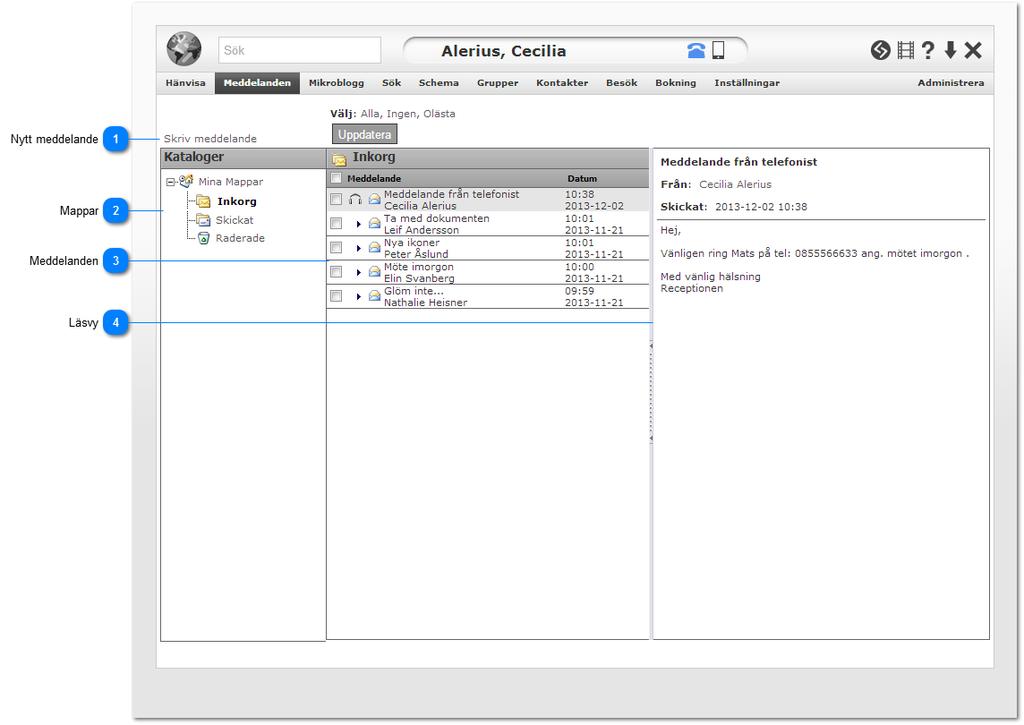Click the Inkorg folder icon in tree

204,201
